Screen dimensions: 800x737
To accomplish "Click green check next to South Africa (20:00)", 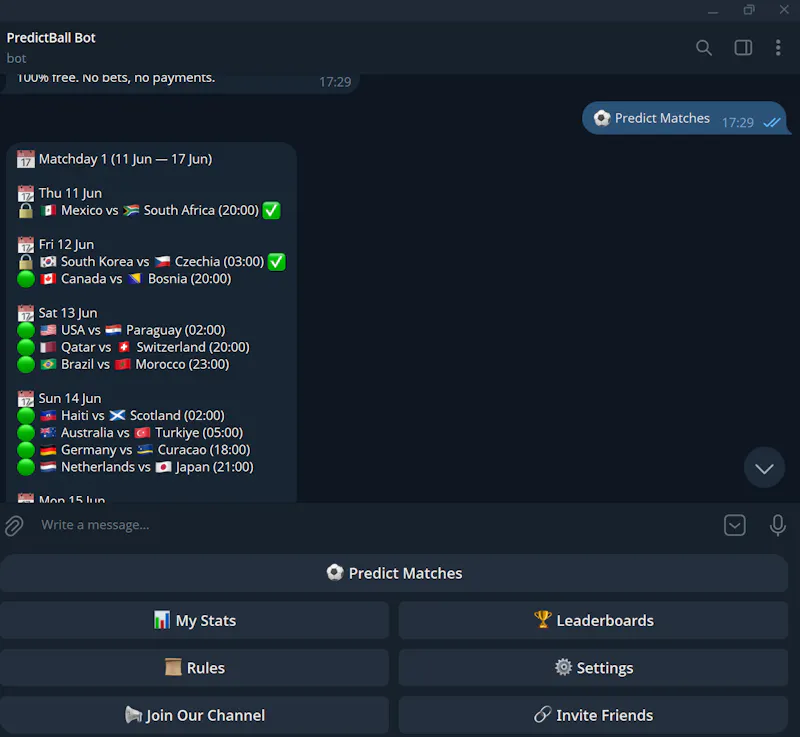I will (x=271, y=210).
